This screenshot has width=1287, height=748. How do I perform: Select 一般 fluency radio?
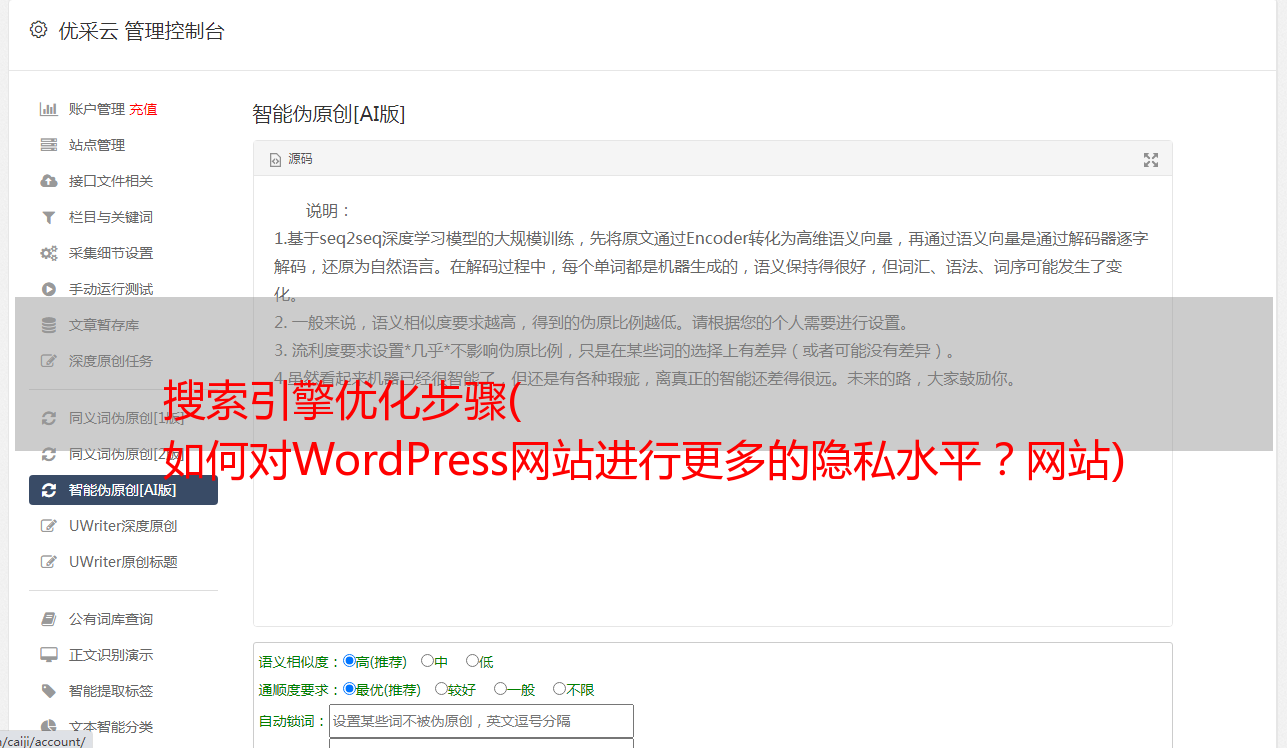[500, 689]
